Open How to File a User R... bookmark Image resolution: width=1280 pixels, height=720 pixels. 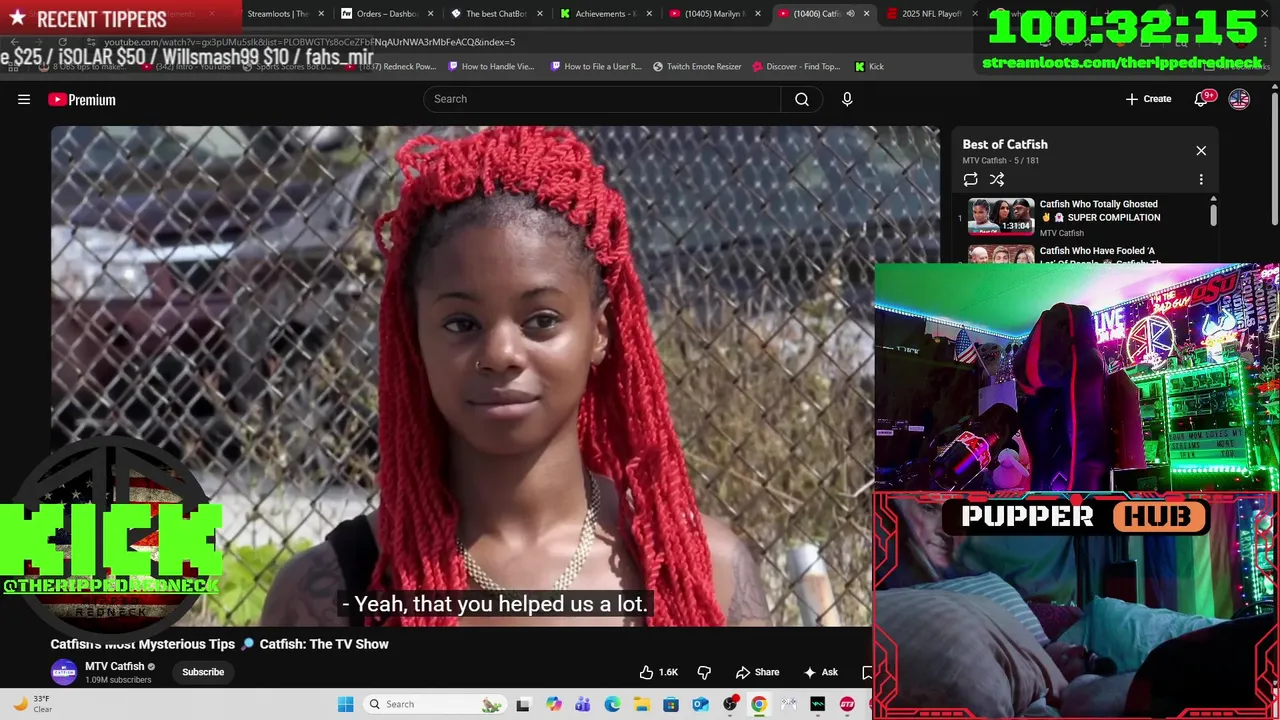click(x=596, y=66)
